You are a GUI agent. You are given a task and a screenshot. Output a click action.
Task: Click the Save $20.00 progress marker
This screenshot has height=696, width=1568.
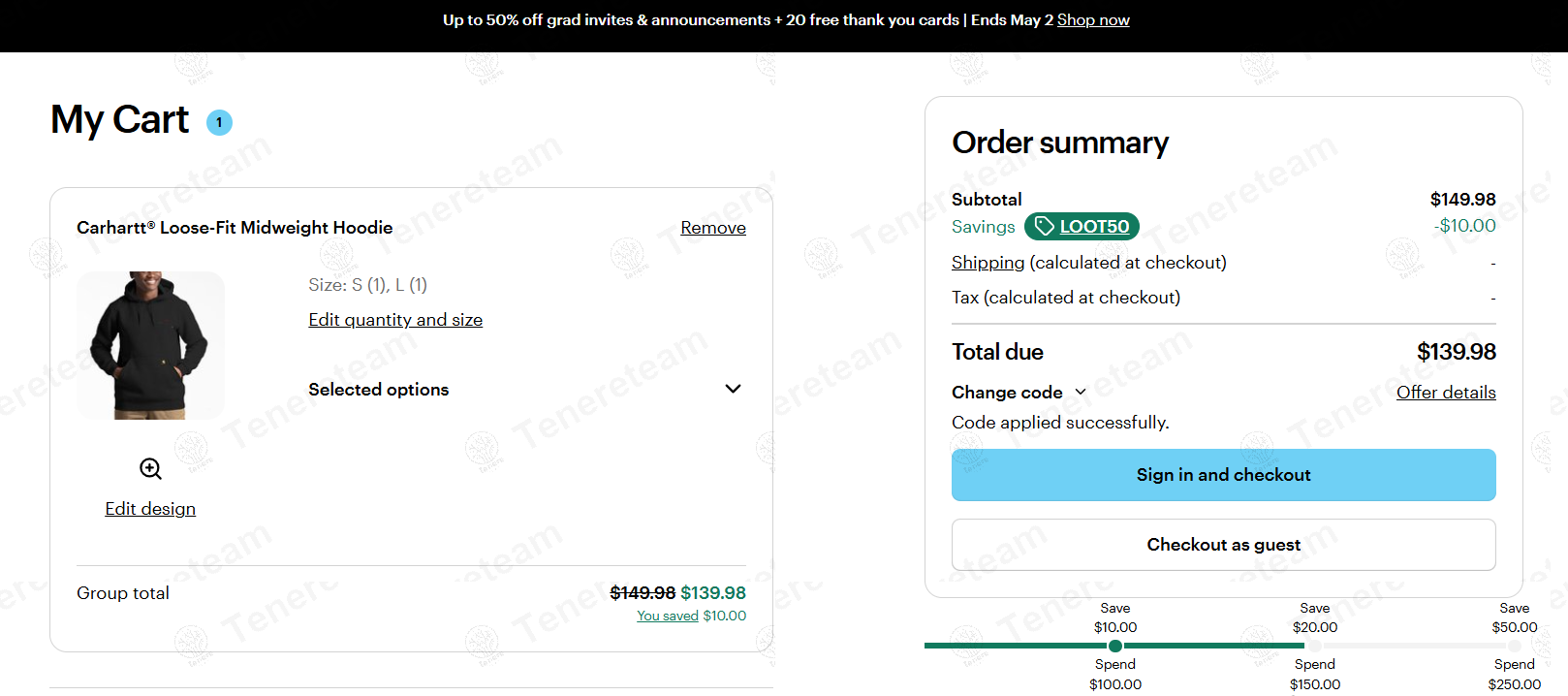[x=1315, y=646]
